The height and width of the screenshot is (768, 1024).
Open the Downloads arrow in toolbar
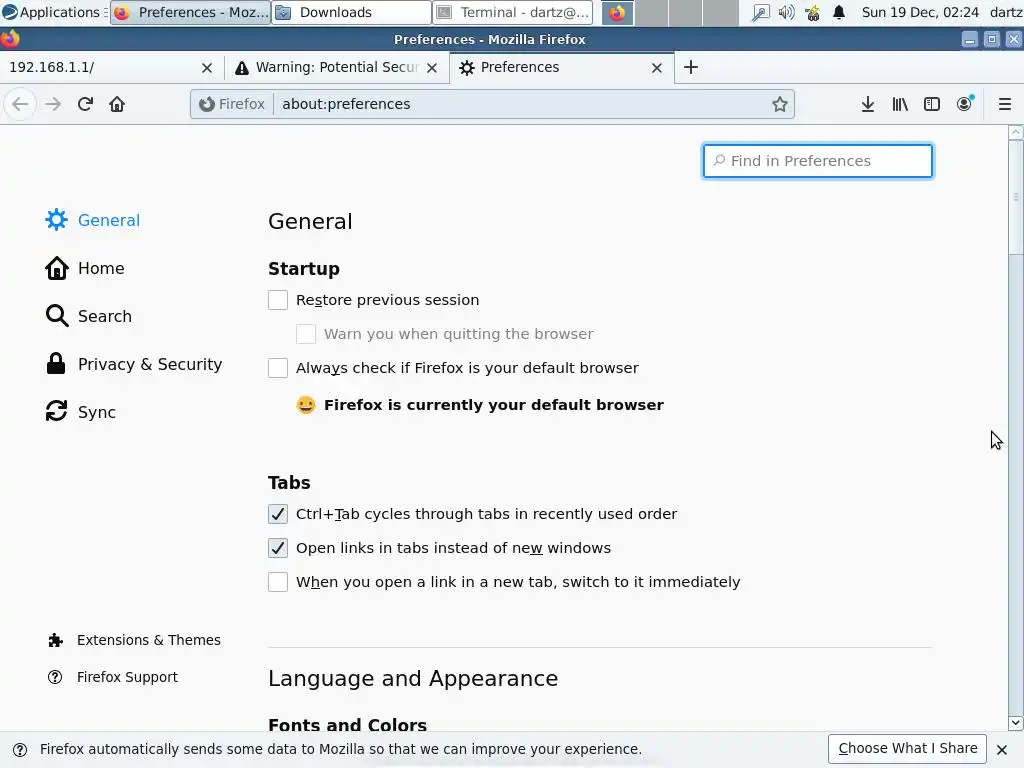coord(867,104)
